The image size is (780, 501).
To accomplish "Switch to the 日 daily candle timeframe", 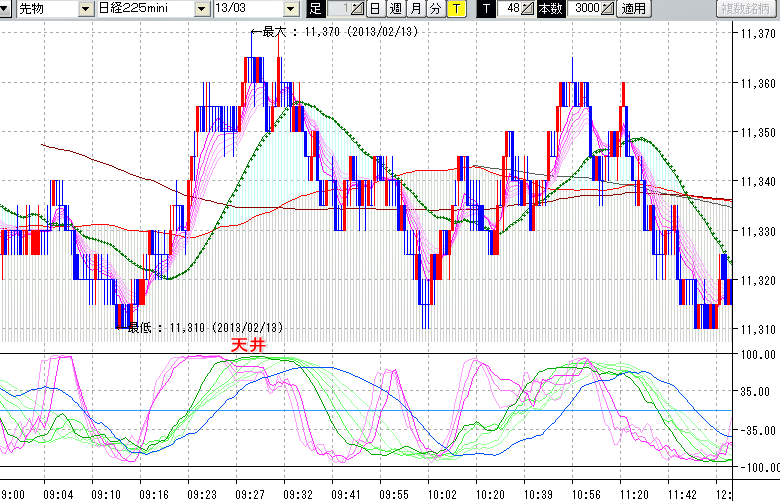I will 374,9.
